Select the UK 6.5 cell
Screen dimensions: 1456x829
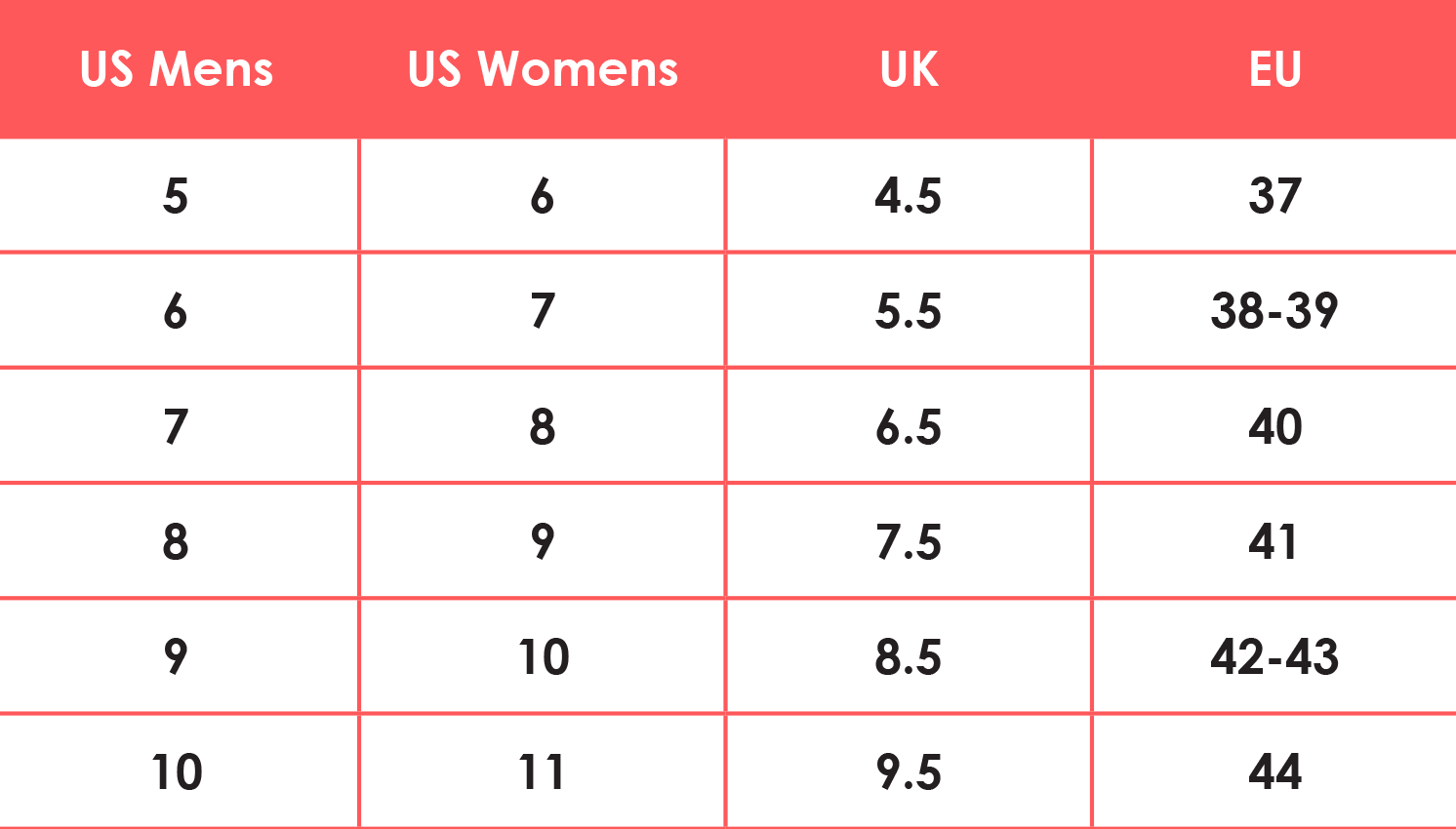909,426
